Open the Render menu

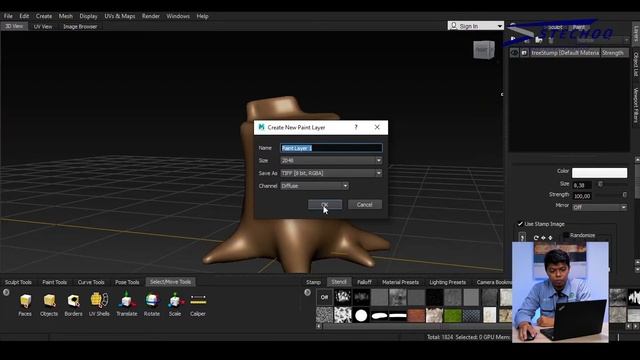coord(151,16)
